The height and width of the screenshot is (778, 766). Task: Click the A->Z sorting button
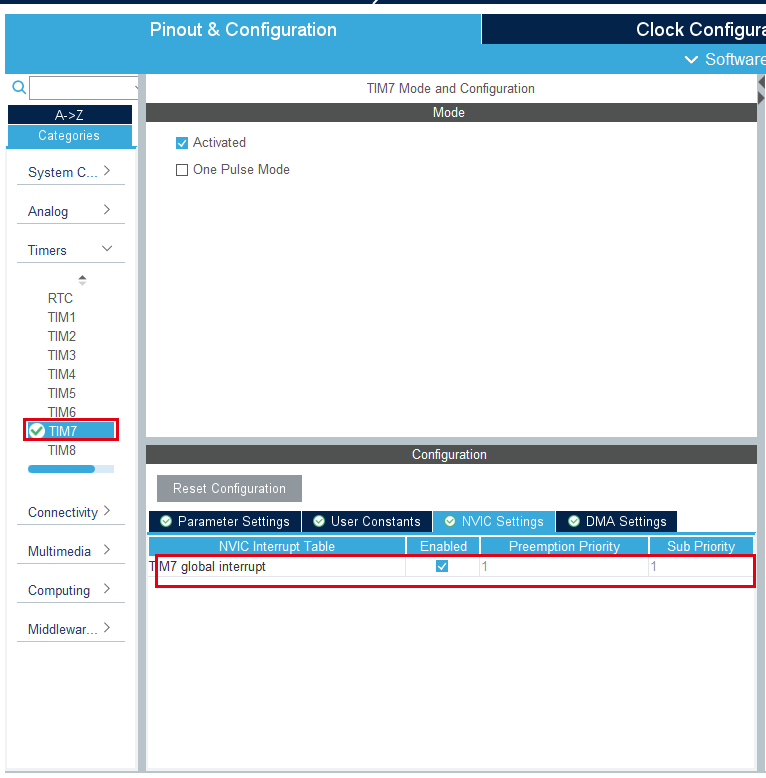point(69,115)
